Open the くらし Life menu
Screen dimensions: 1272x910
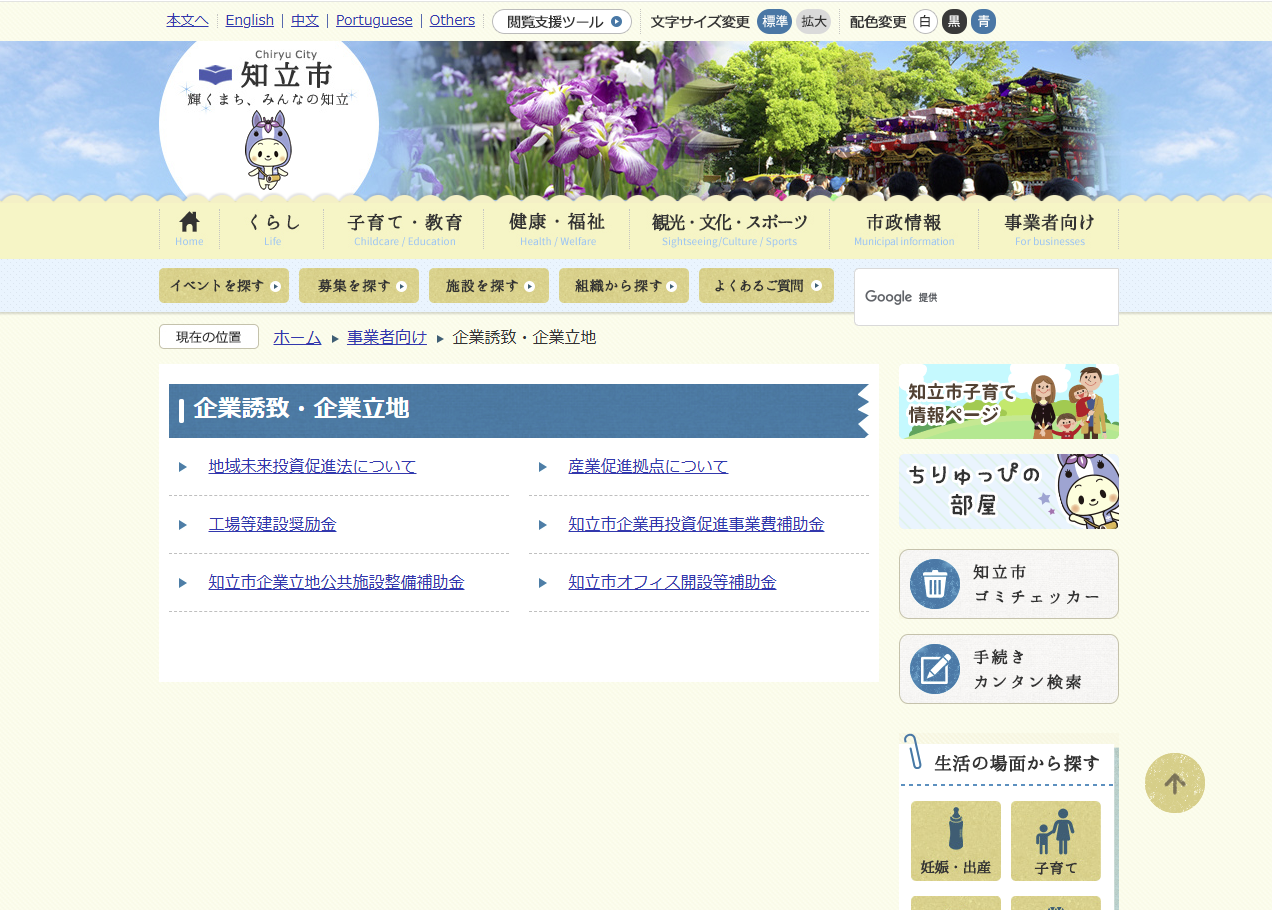point(273,228)
